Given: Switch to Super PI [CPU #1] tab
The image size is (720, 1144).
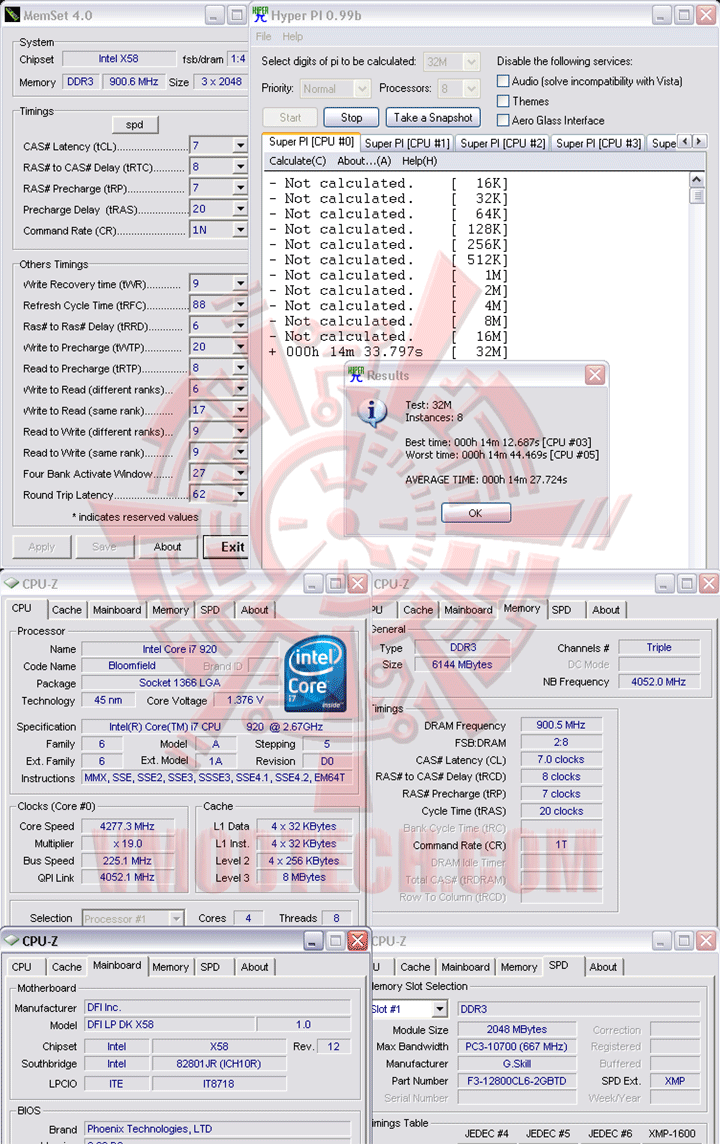Looking at the screenshot, I should pos(407,143).
